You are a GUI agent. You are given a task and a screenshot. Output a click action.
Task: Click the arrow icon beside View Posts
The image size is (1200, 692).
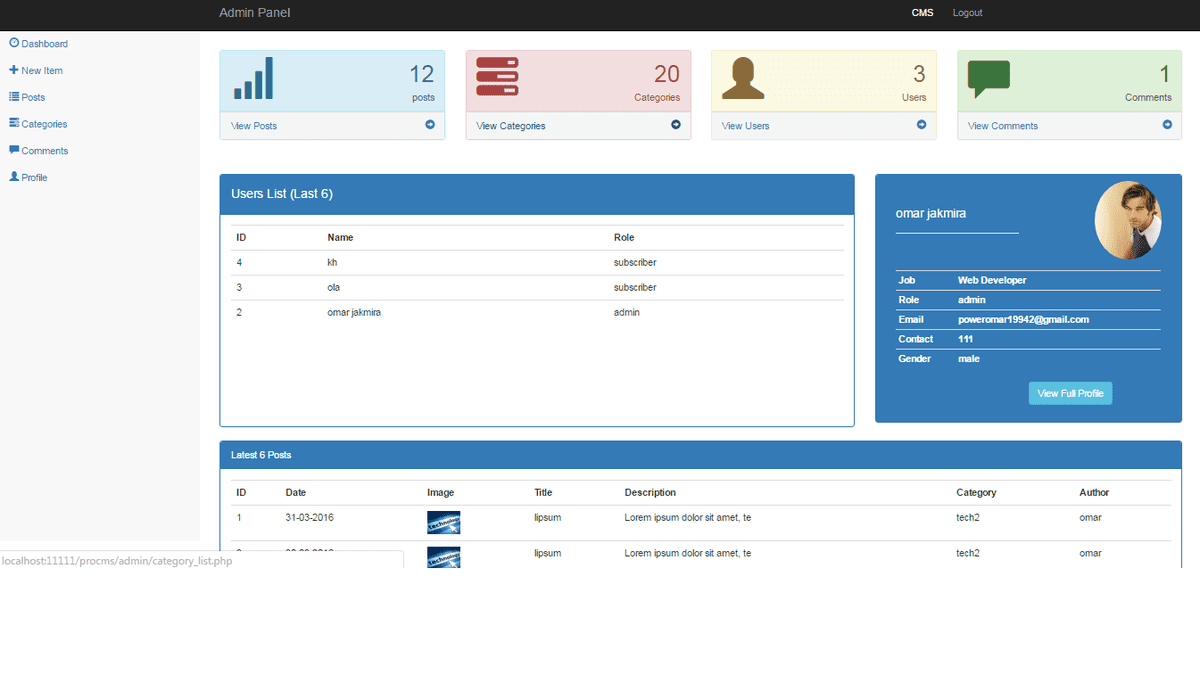coord(430,125)
